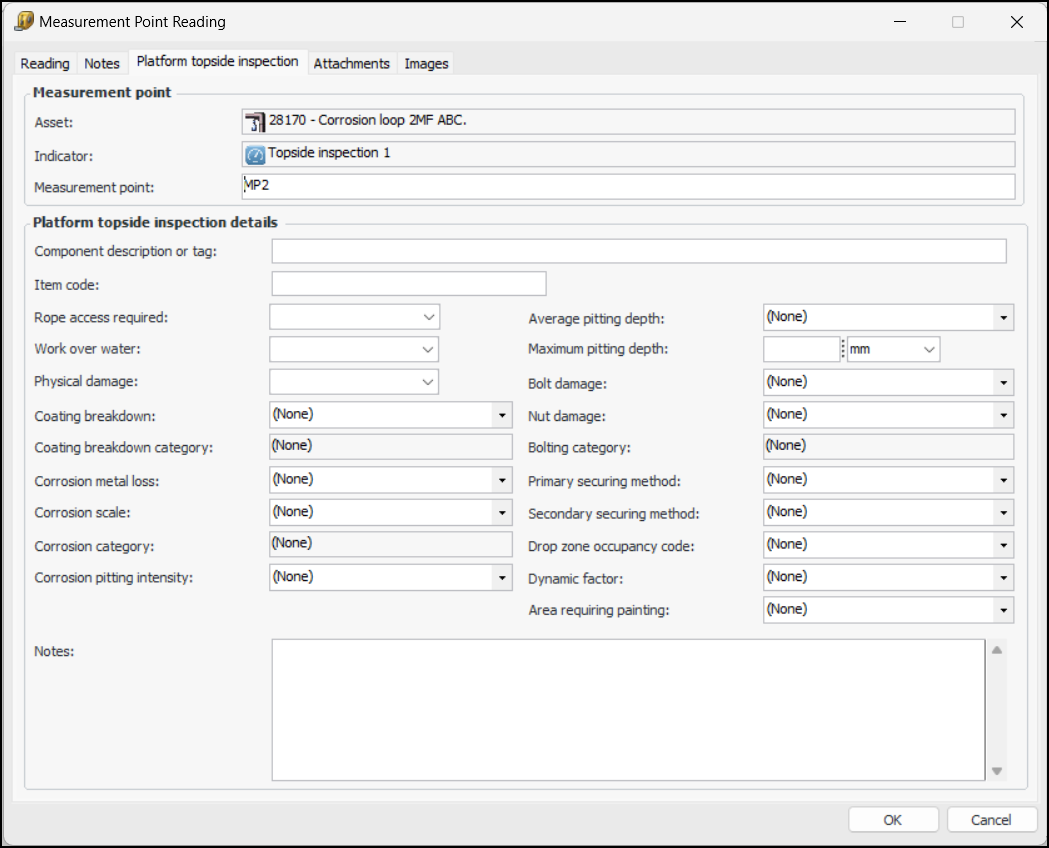Open the Area requiring painting dropdown
Viewport: 1049px width, 848px height.
pyautogui.click(x=1002, y=610)
